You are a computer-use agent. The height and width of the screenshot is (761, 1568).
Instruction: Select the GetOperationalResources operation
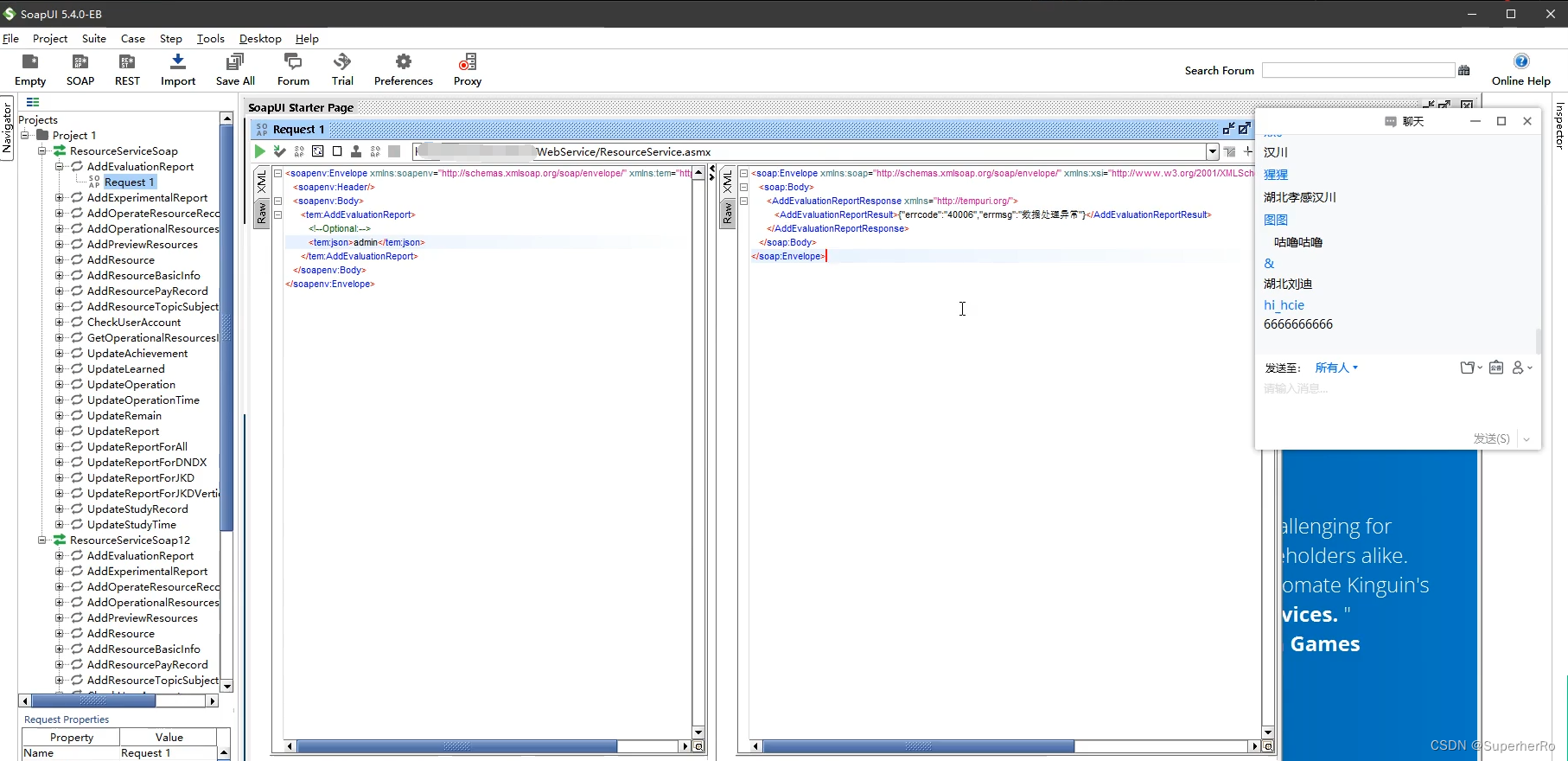tap(152, 338)
